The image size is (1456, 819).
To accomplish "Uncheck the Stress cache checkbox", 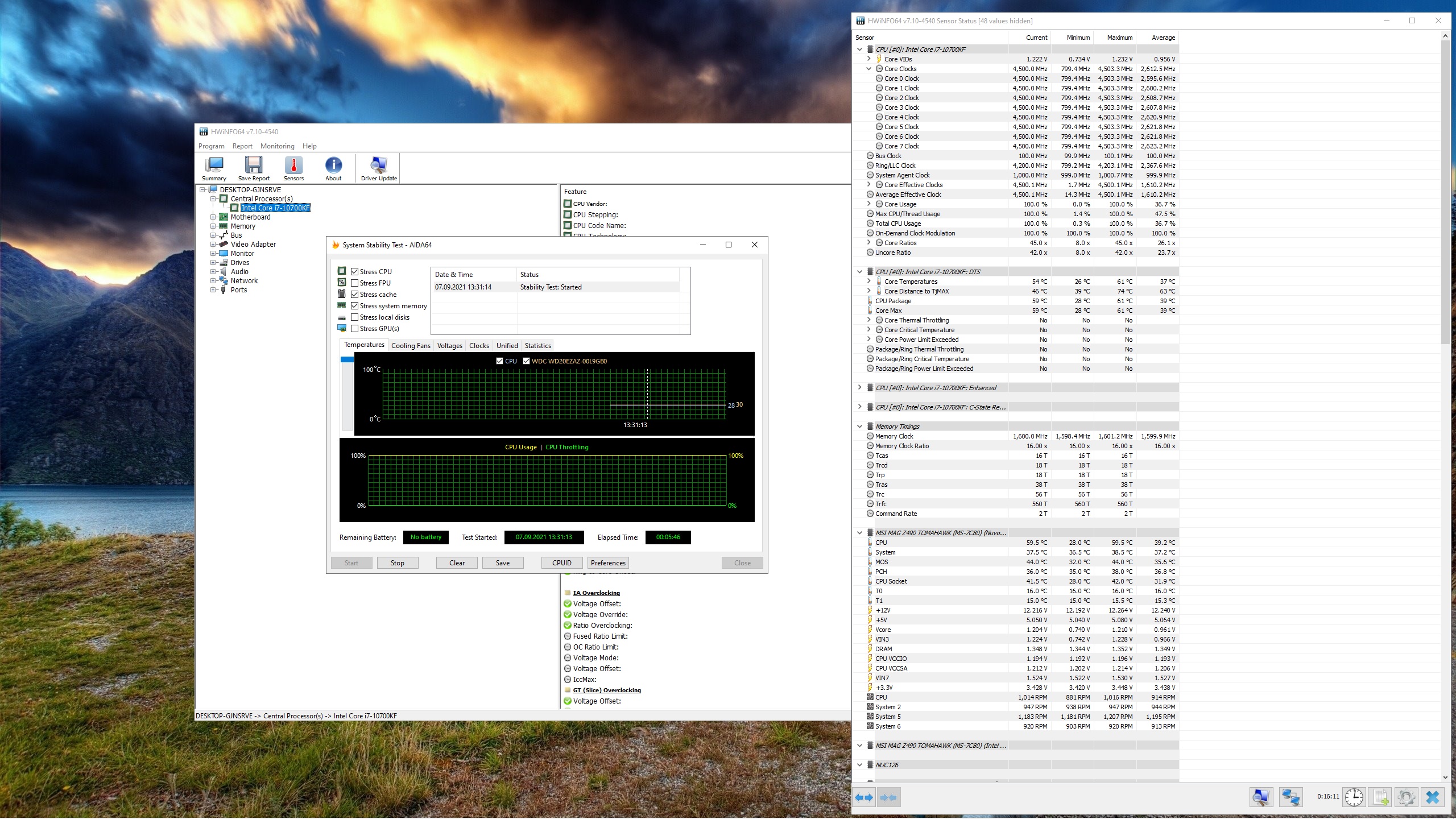I will 355,295.
